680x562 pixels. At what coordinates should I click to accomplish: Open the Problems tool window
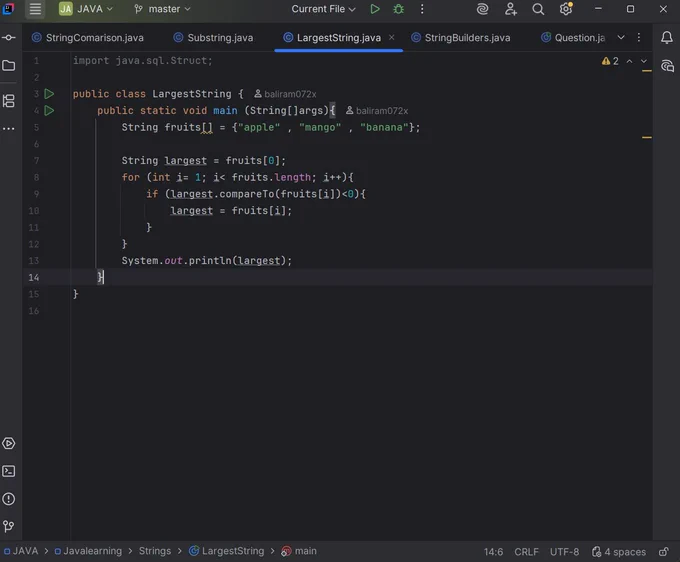click(x=9, y=499)
